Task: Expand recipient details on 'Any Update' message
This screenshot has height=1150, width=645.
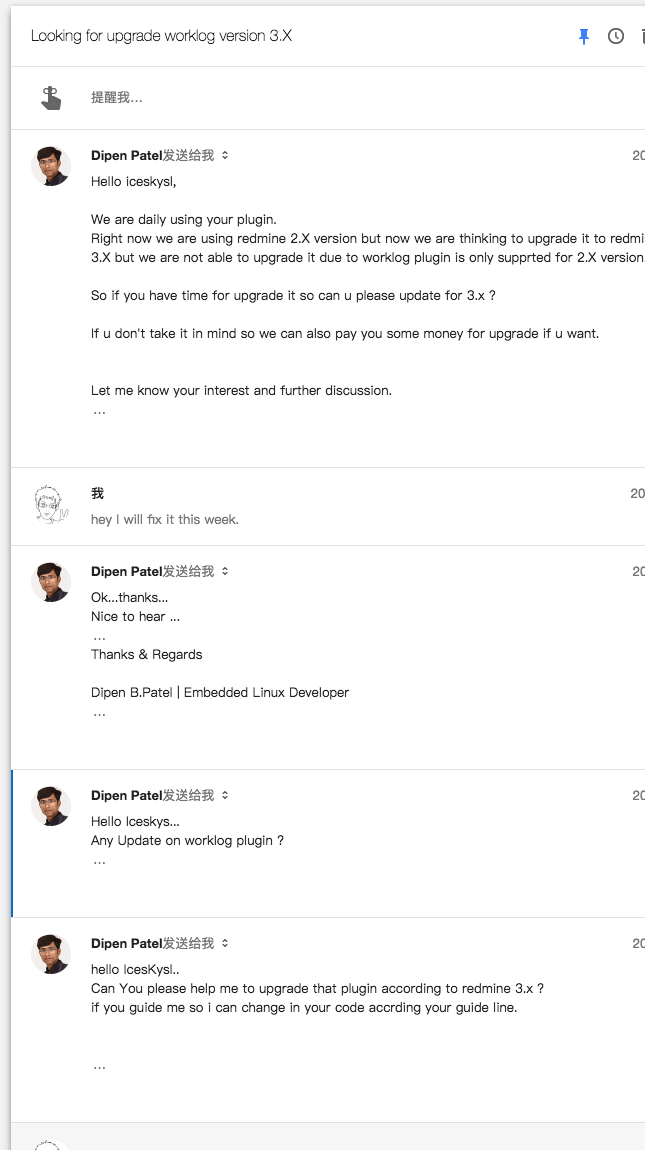Action: (225, 795)
